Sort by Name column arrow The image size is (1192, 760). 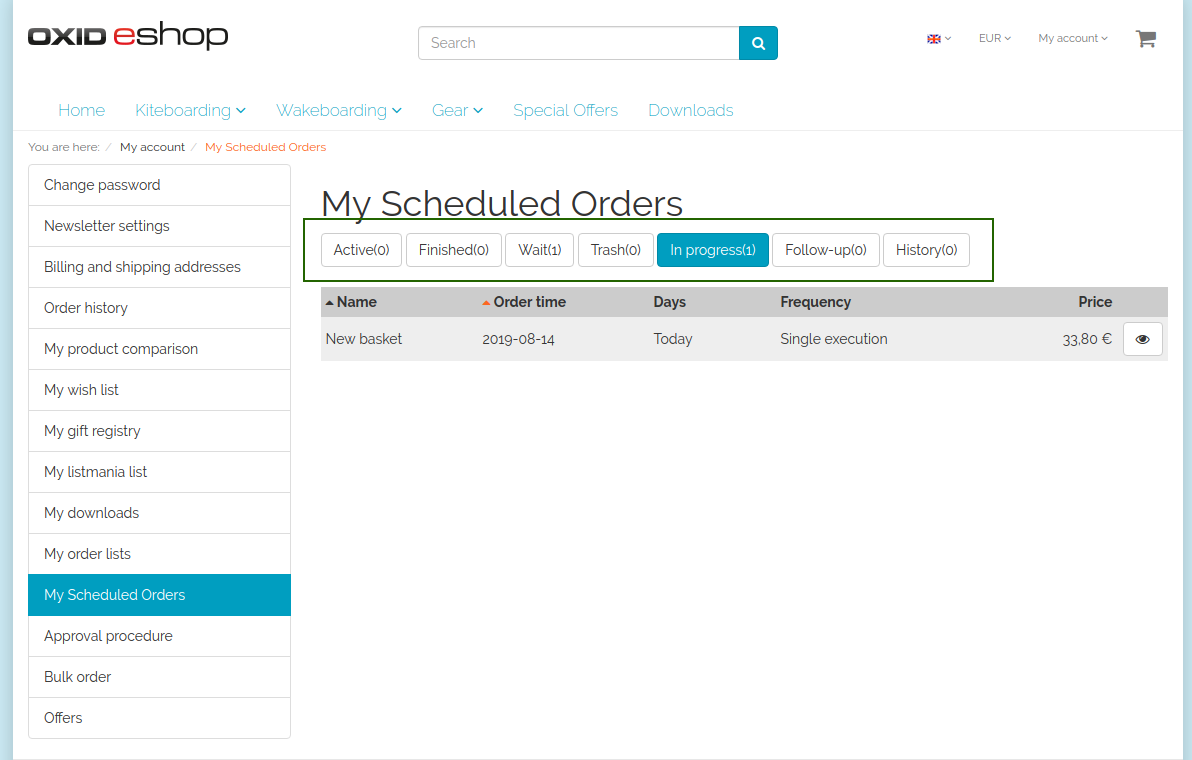click(x=330, y=302)
